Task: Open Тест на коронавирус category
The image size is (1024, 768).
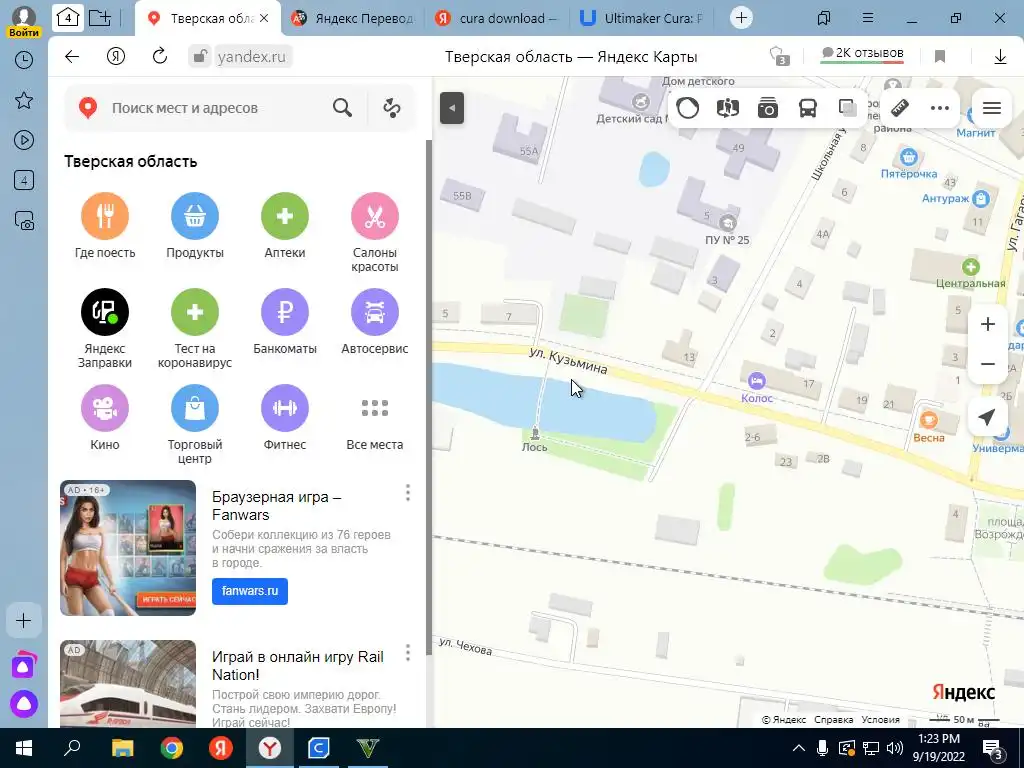Action: click(195, 329)
